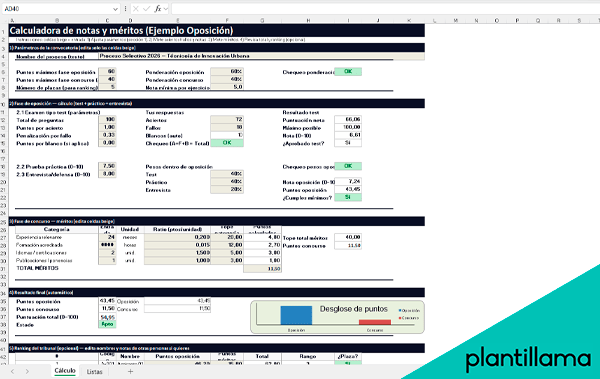Select Máximo posible value 100,00
This screenshot has height=379, width=600.
click(348, 127)
